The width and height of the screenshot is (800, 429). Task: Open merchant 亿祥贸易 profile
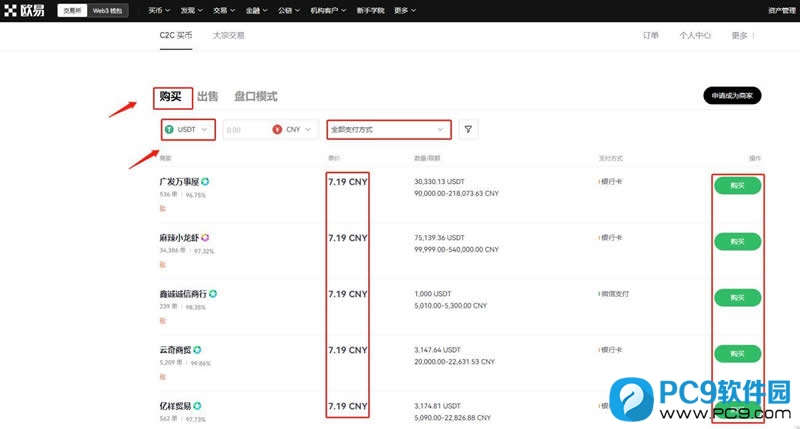[x=176, y=406]
